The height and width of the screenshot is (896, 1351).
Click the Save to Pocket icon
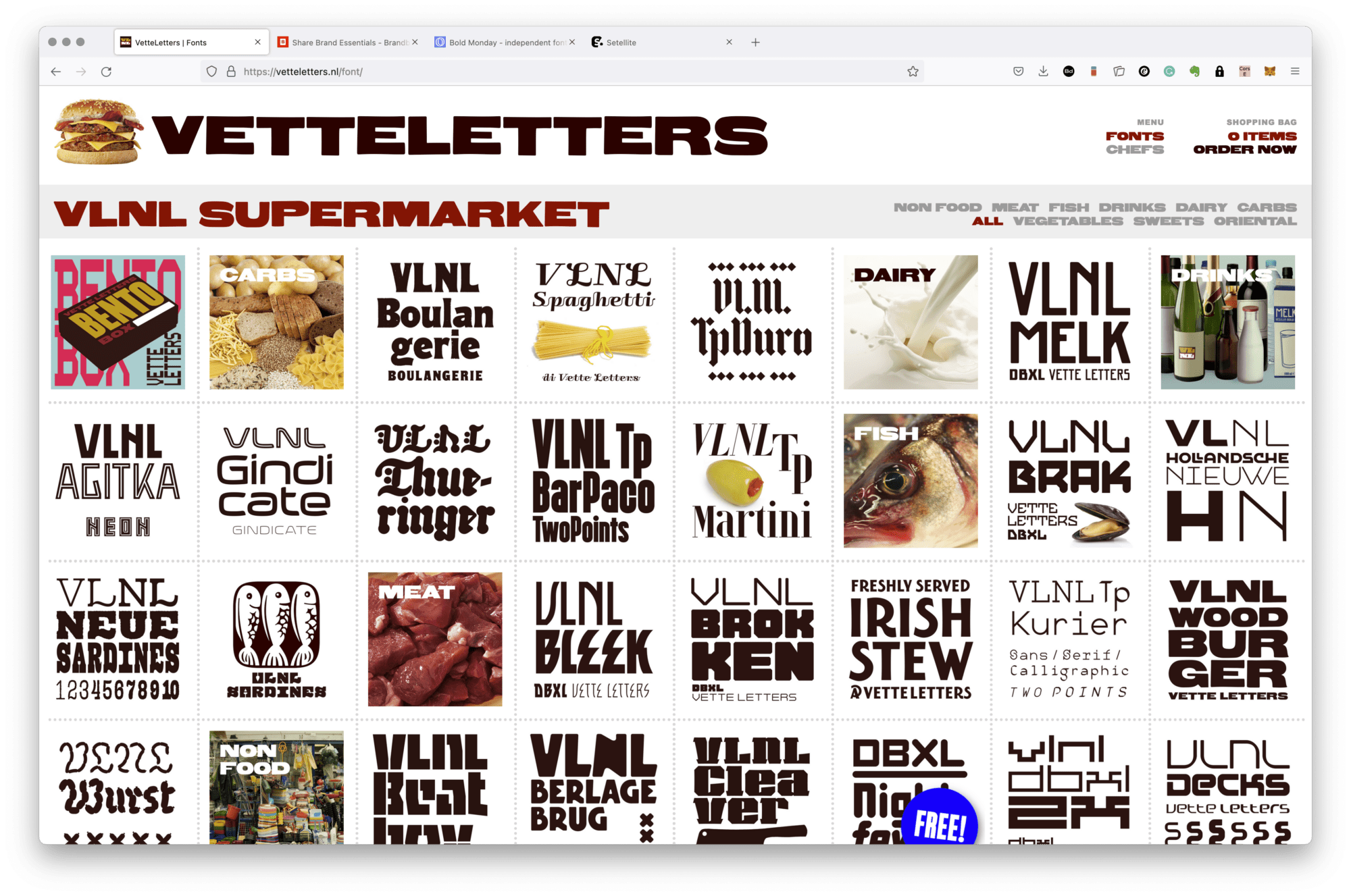(1018, 71)
